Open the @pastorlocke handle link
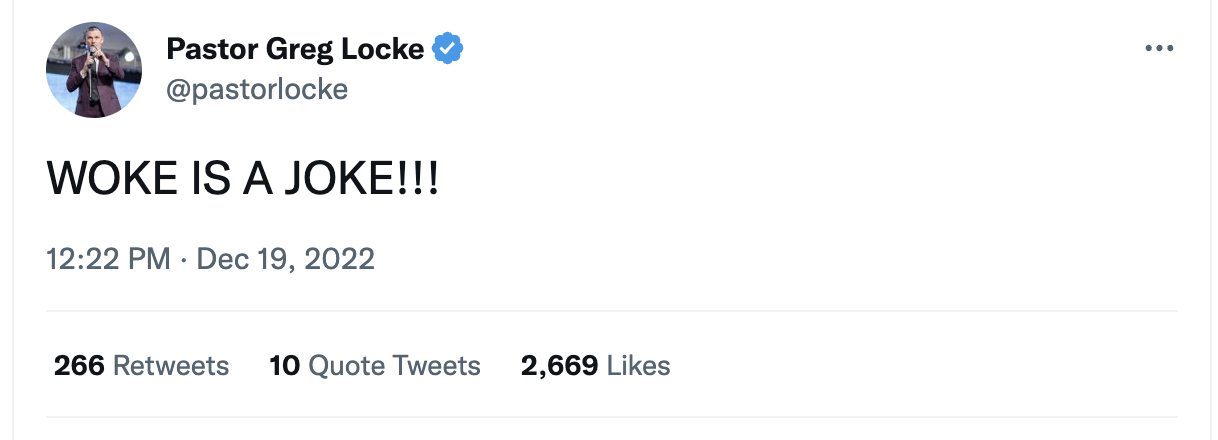The width and height of the screenshot is (1218, 440). coord(257,89)
